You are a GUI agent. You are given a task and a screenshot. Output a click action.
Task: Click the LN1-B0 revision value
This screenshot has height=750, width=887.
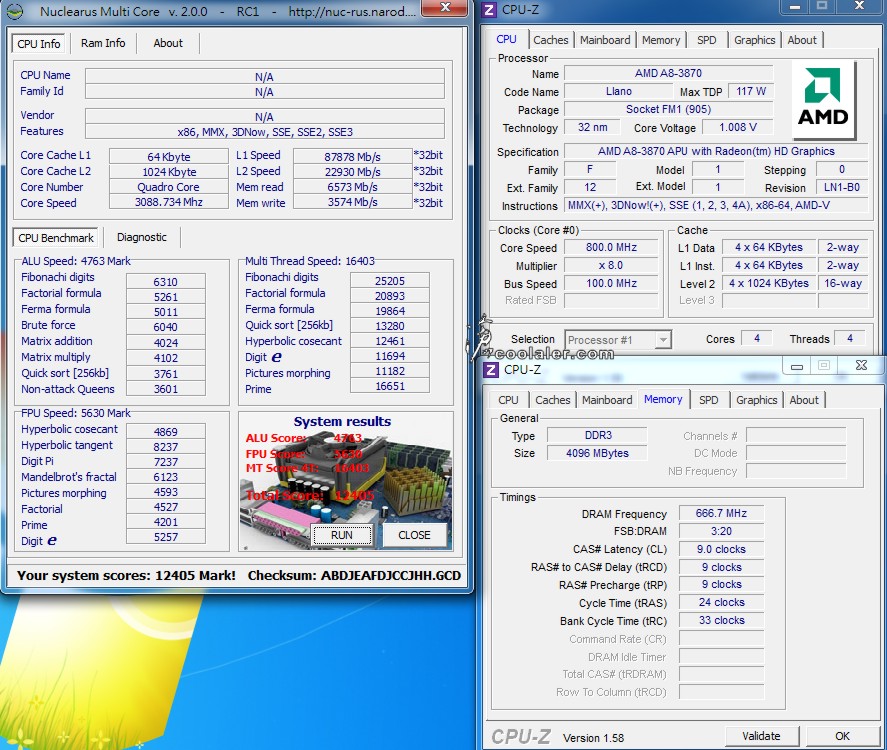tap(842, 188)
